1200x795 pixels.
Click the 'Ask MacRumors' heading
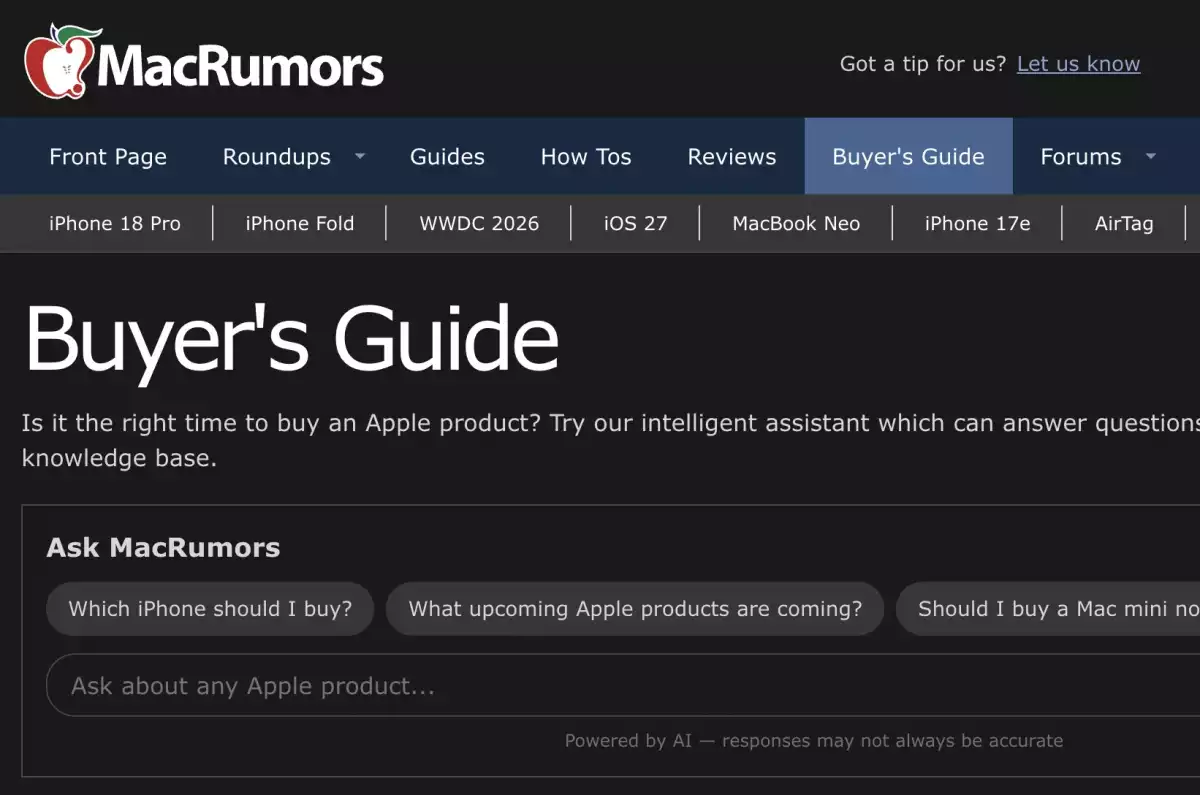coord(163,548)
